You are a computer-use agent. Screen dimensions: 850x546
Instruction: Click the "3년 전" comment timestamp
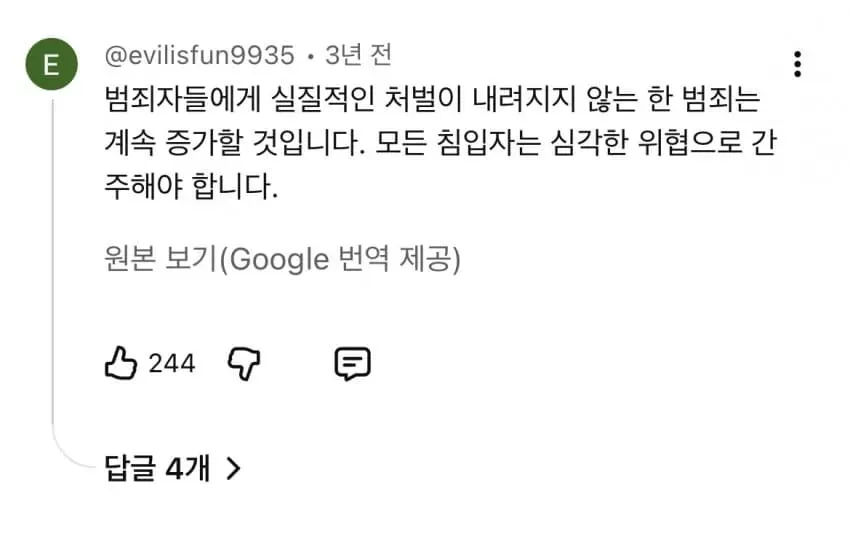coord(358,55)
